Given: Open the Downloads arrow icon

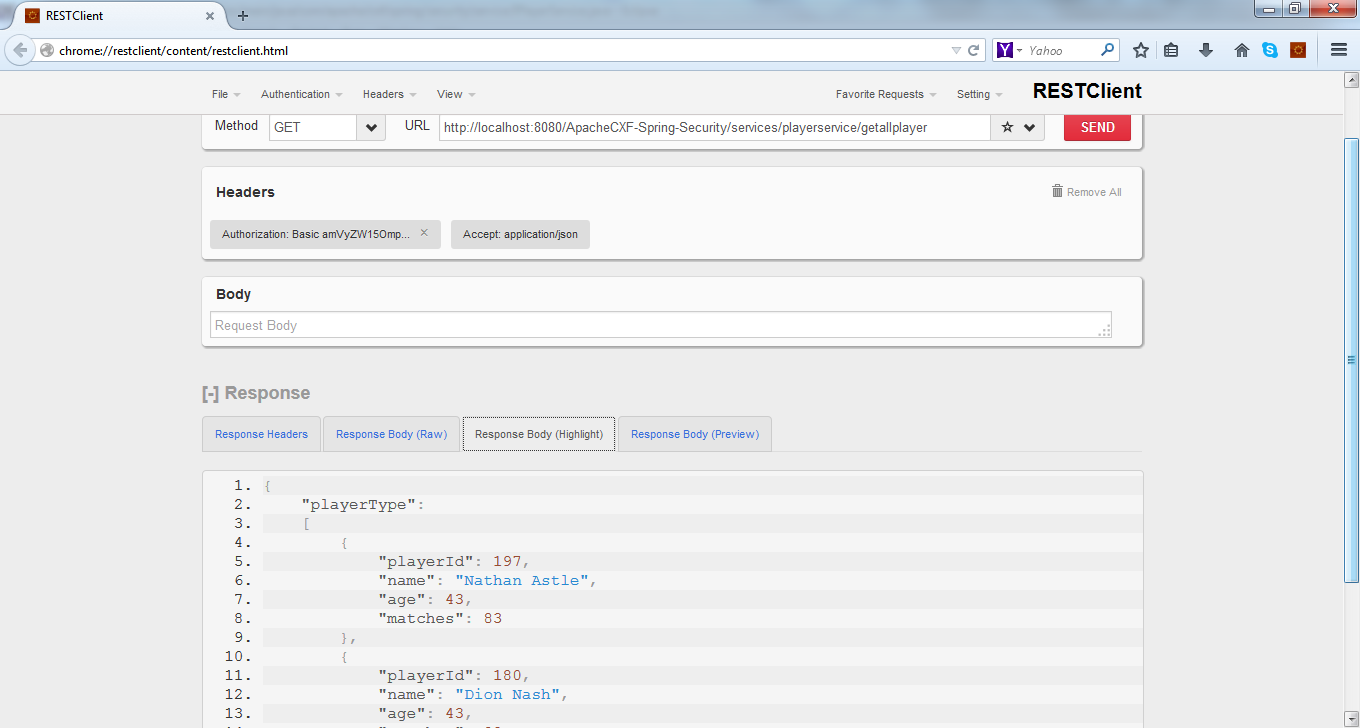Looking at the screenshot, I should click(x=1206, y=50).
